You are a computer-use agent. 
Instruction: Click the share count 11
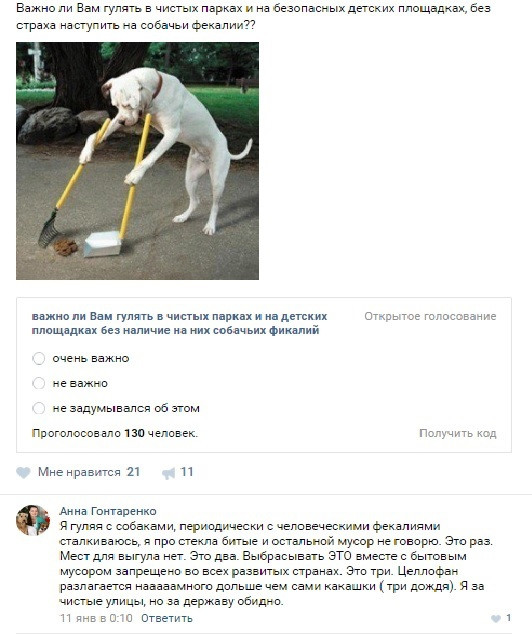187,472
